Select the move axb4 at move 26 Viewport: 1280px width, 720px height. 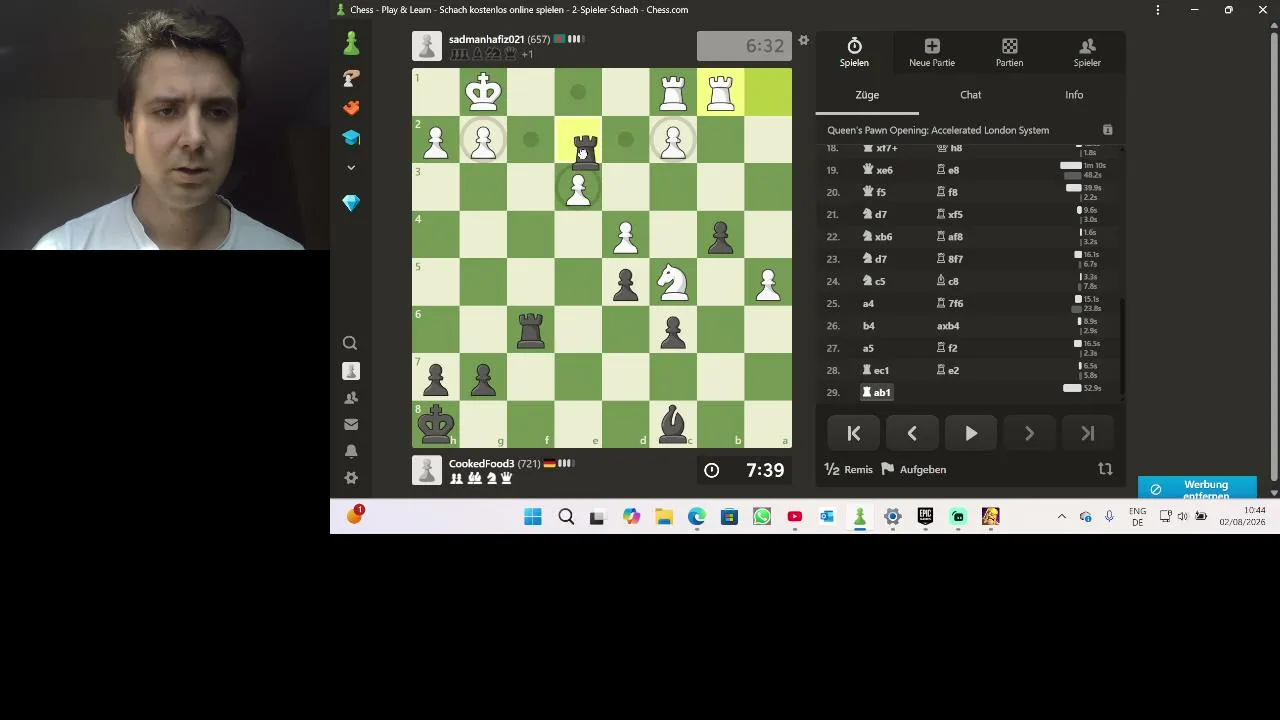click(948, 326)
